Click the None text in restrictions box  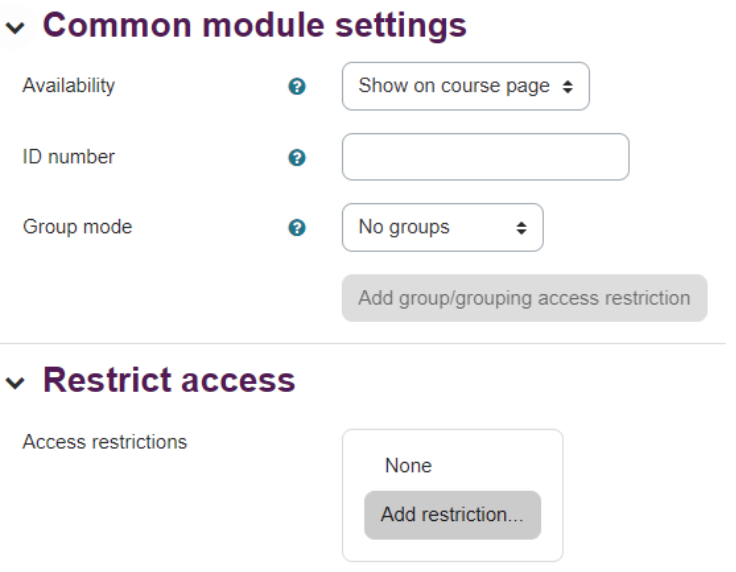pyautogui.click(x=408, y=465)
